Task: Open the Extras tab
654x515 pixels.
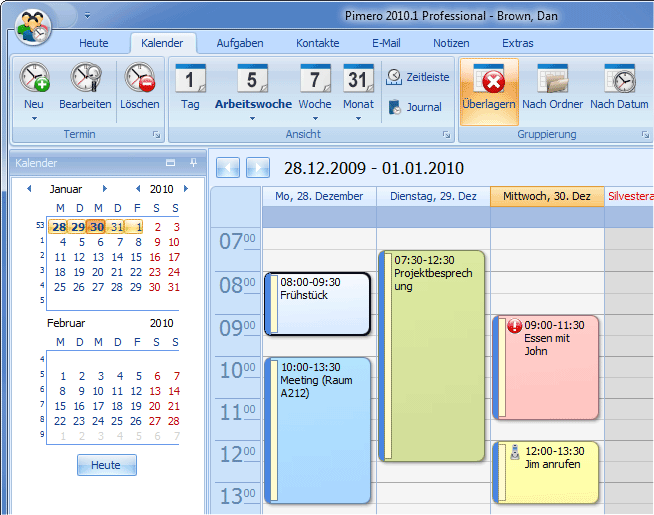Action: (x=518, y=43)
